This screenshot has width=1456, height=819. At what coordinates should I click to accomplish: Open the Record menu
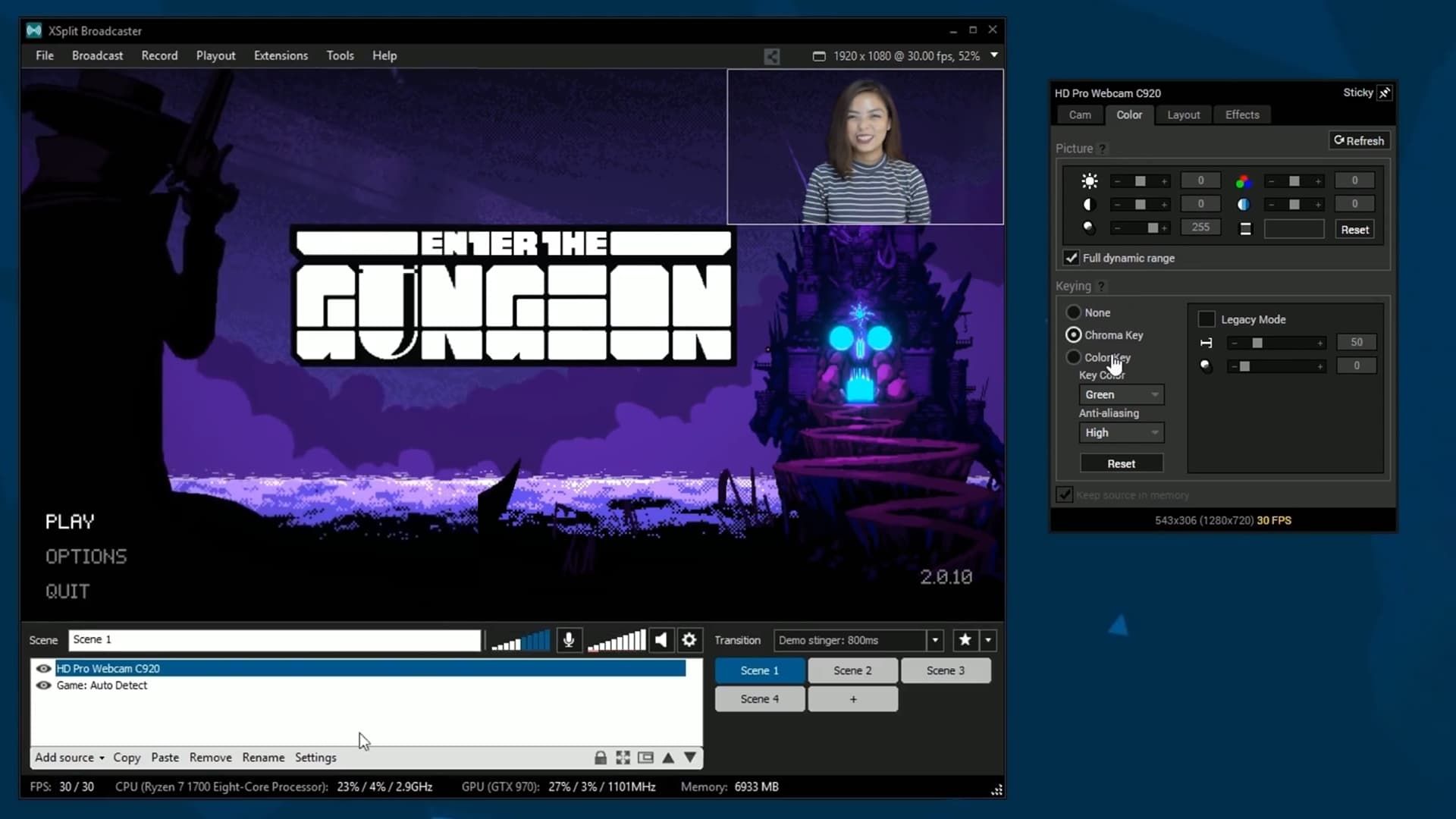(159, 55)
